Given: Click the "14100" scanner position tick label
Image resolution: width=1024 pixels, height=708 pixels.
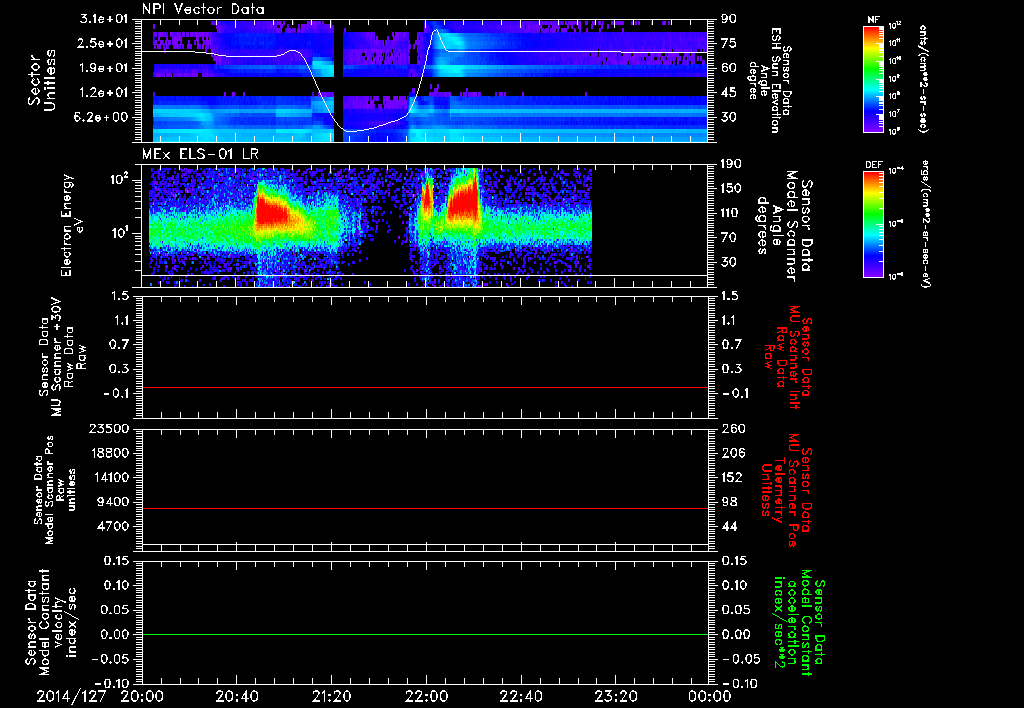Looking at the screenshot, I should 109,477.
